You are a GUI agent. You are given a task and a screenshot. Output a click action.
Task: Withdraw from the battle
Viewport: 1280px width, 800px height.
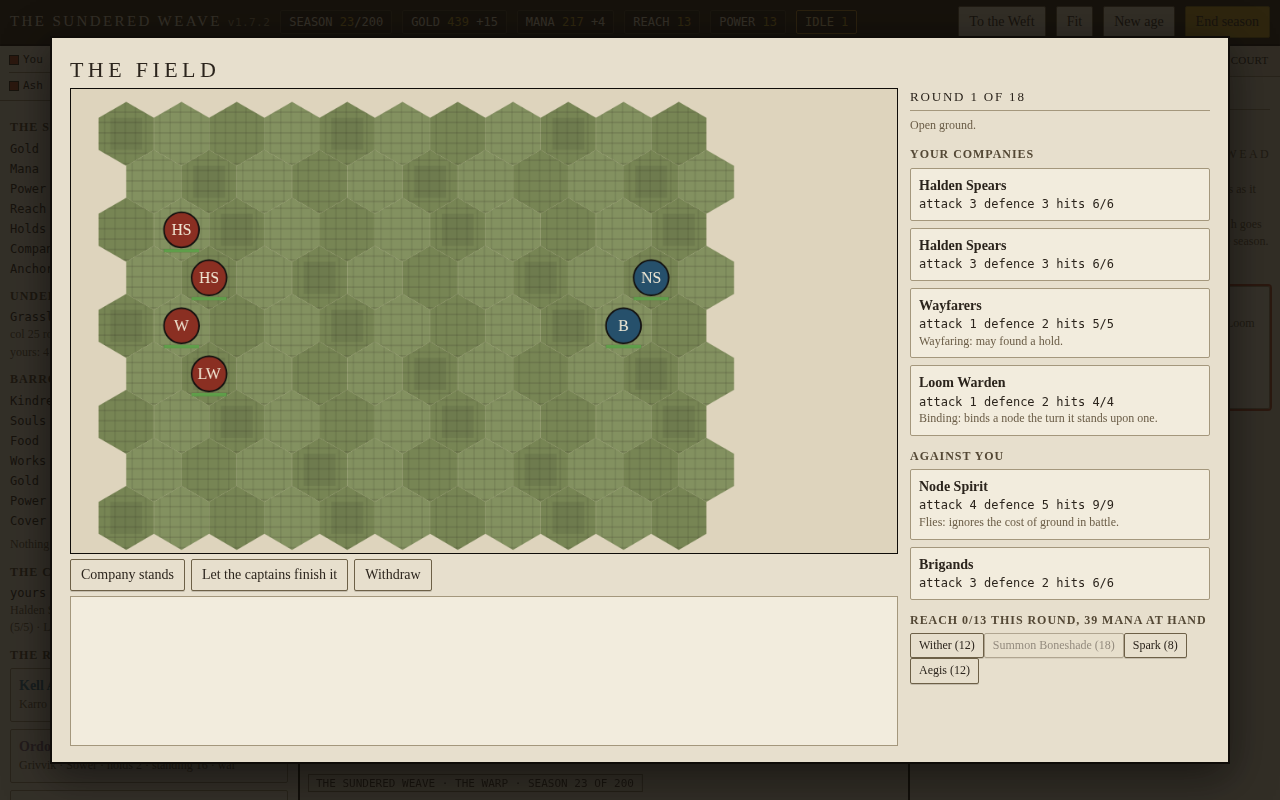pos(392,575)
